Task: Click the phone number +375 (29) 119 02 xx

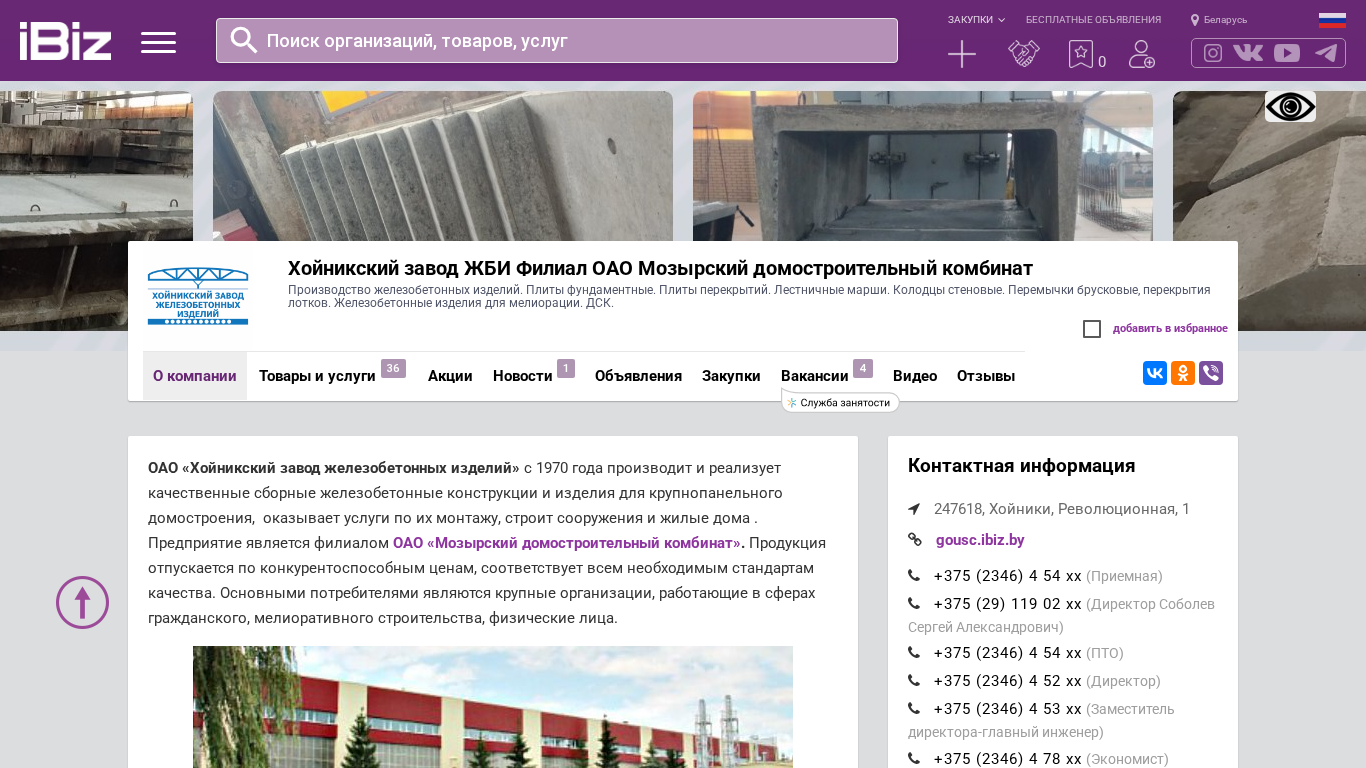Action: point(1008,604)
